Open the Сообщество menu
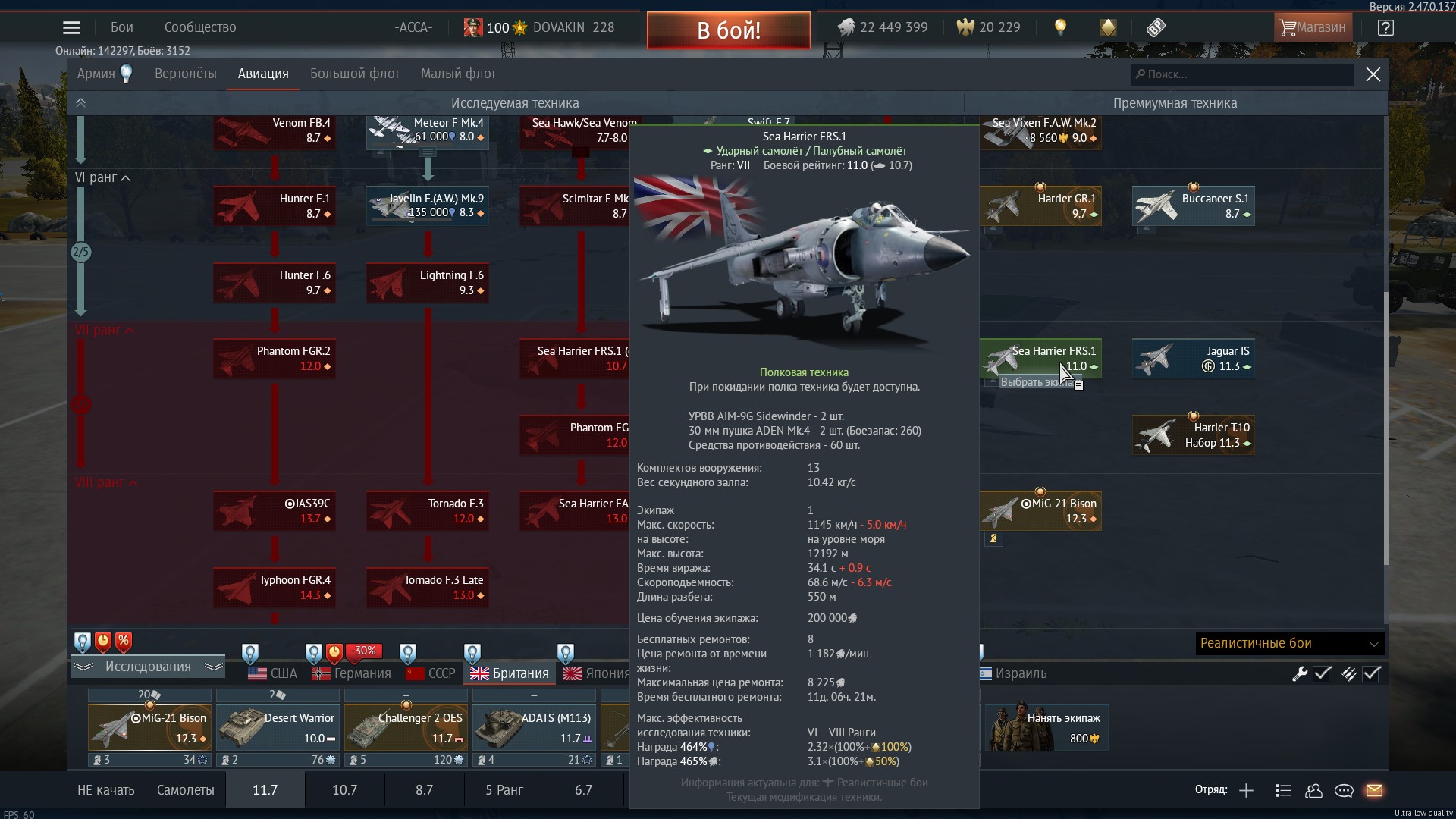1456x819 pixels. (200, 27)
